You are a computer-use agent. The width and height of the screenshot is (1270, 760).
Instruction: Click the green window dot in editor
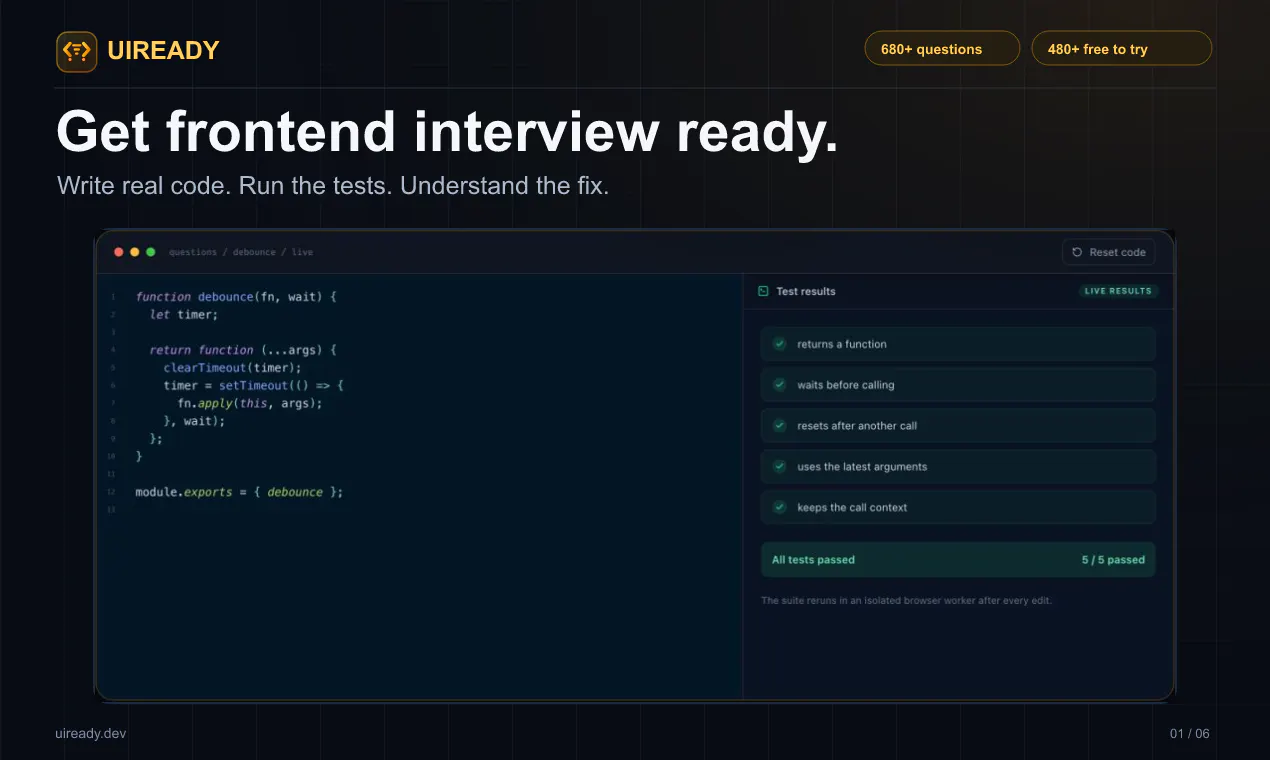click(150, 252)
